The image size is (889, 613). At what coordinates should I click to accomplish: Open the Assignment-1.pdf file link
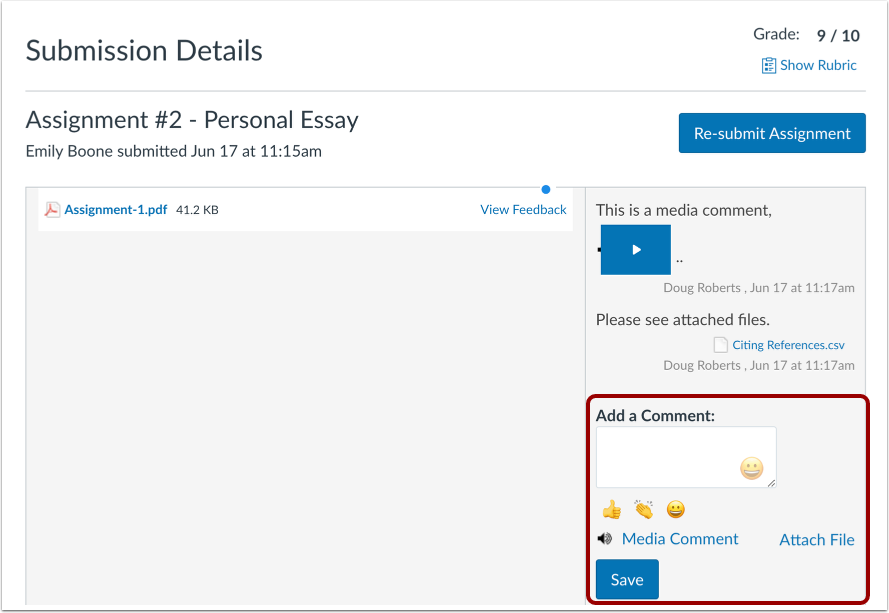coord(116,210)
